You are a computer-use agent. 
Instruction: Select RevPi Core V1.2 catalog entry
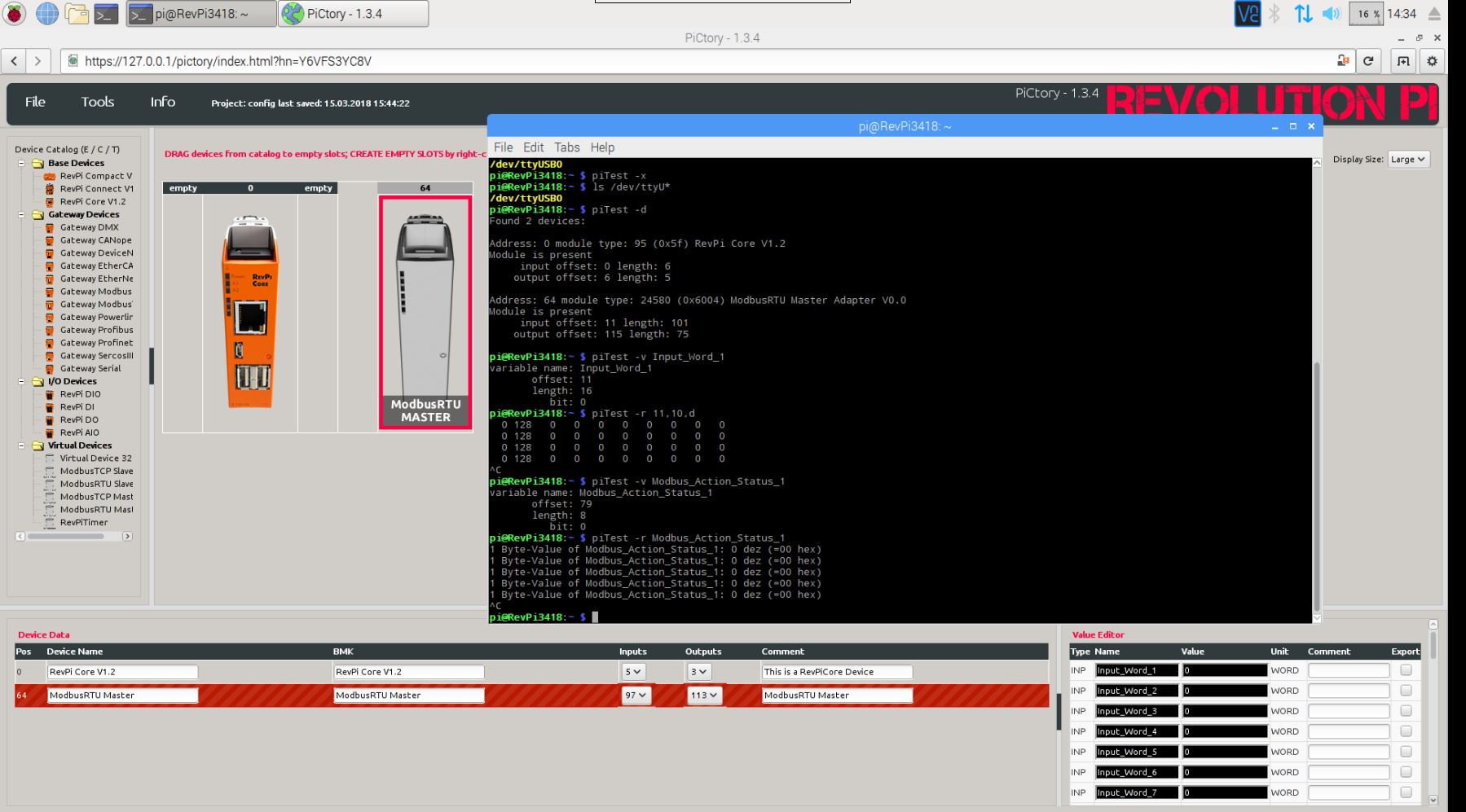pos(93,202)
